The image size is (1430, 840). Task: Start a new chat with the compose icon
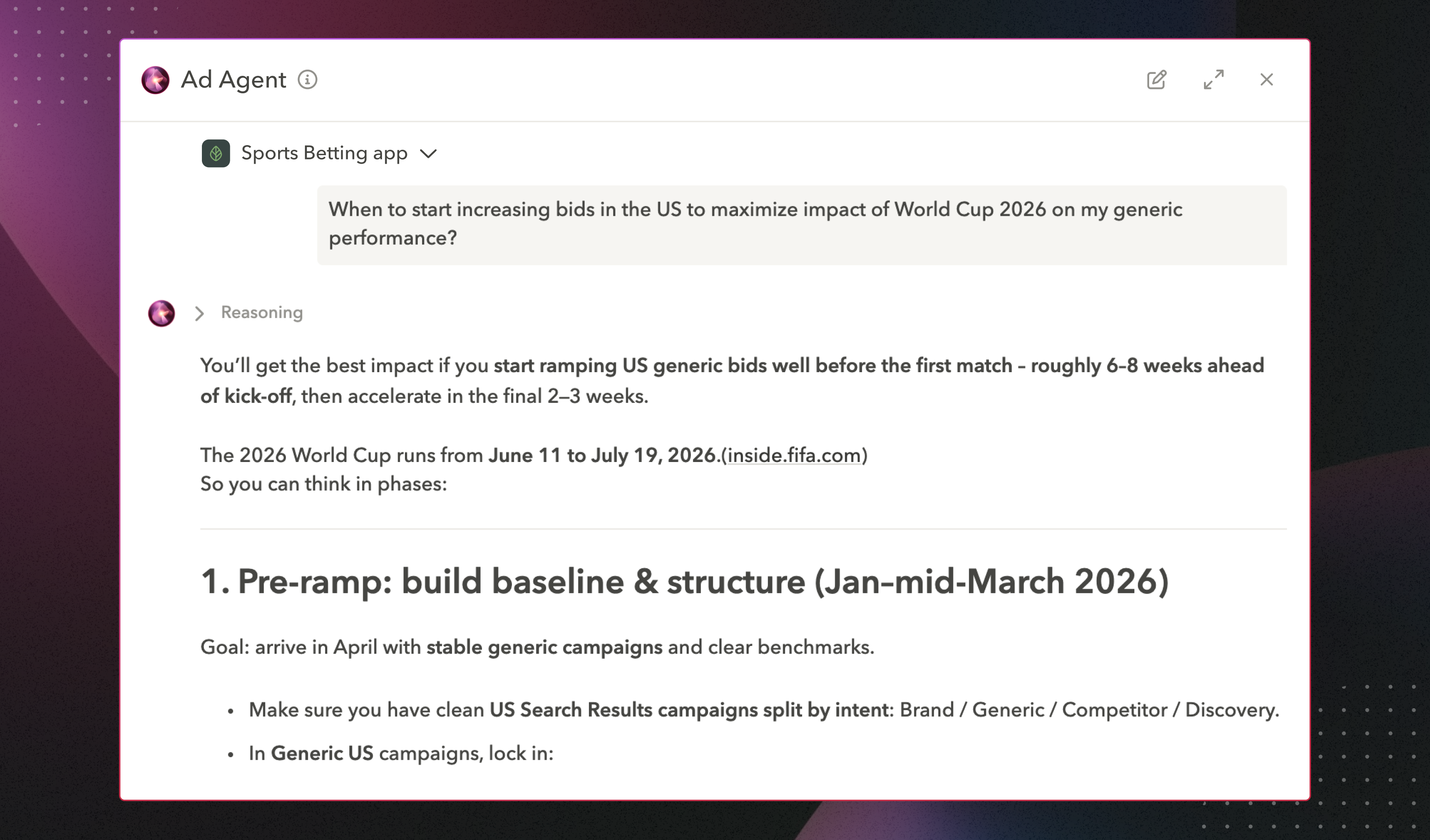point(1156,80)
